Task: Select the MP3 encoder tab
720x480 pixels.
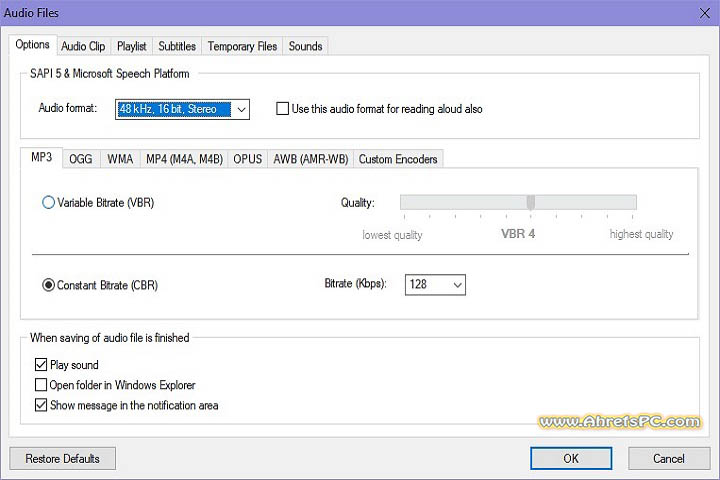Action: click(x=41, y=158)
